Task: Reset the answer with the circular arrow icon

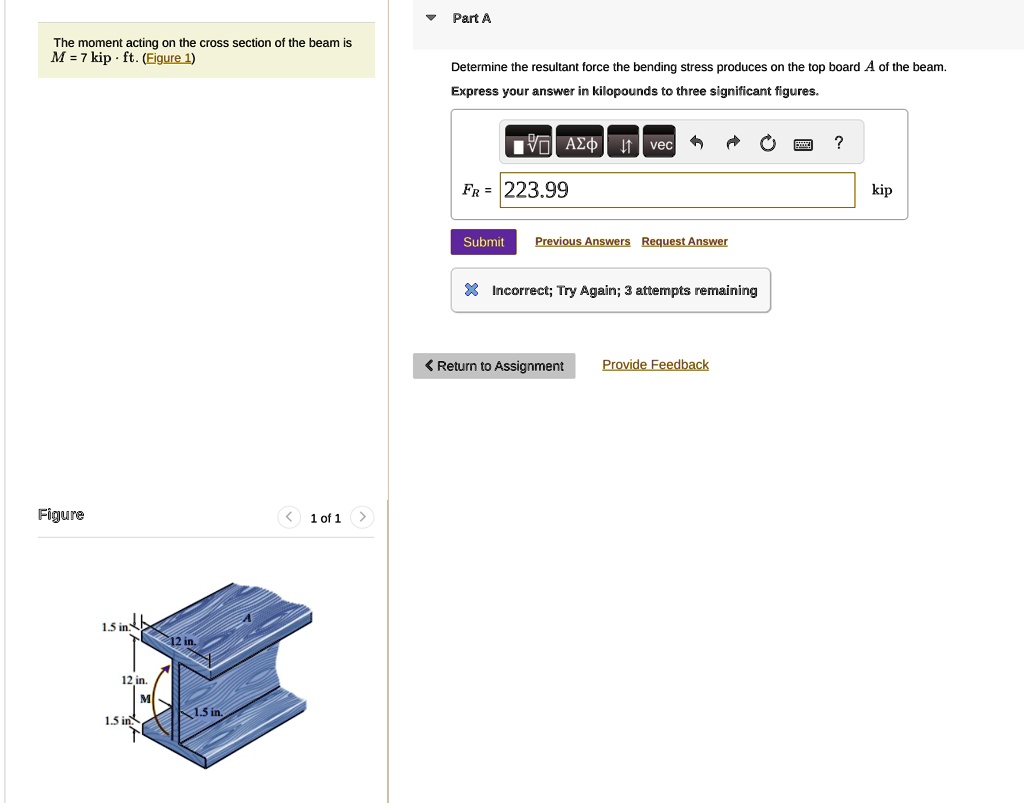Action: coord(767,143)
